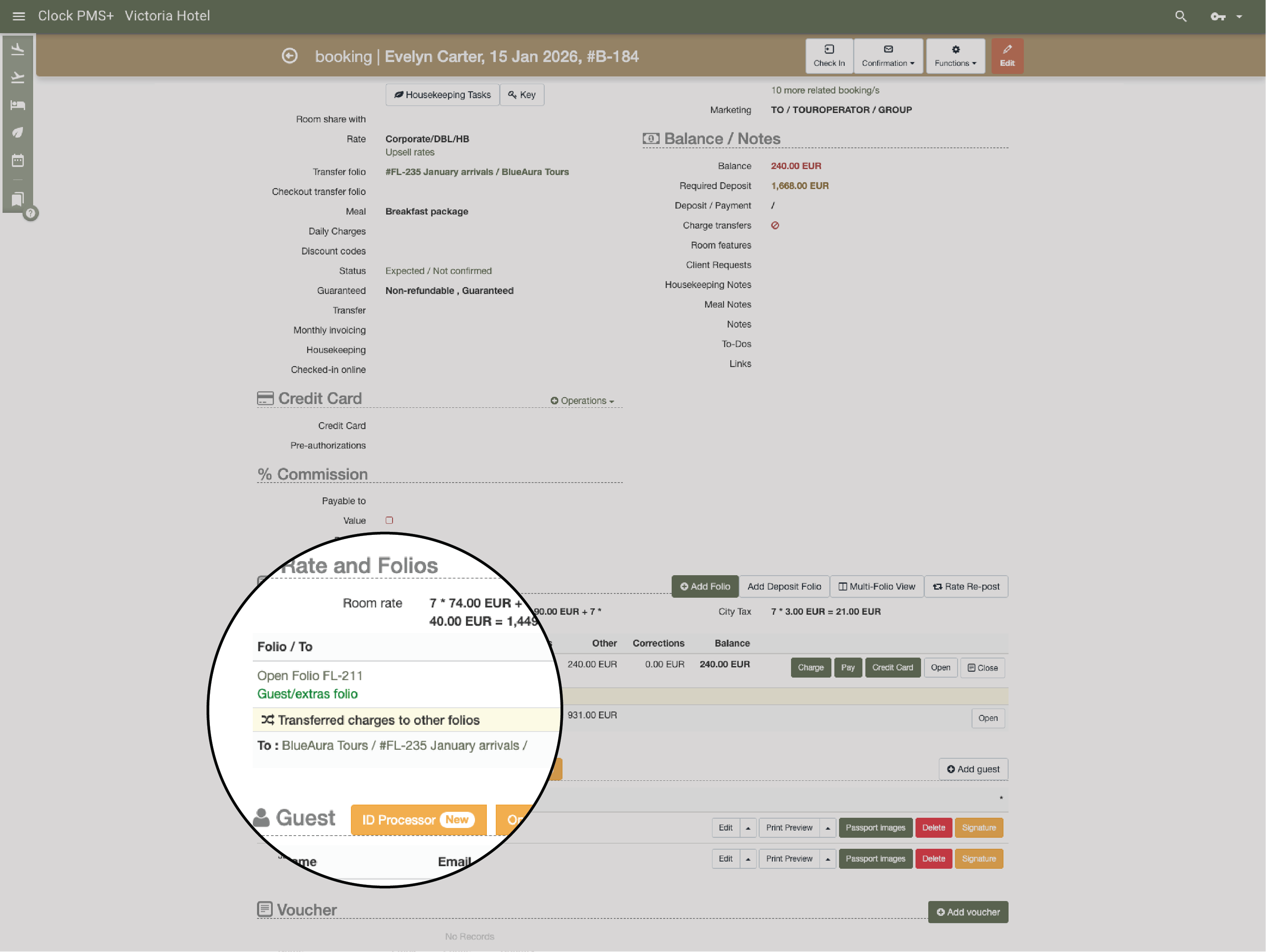Click the search magnifier icon
Viewport: 1266px width, 952px height.
coord(1180,16)
